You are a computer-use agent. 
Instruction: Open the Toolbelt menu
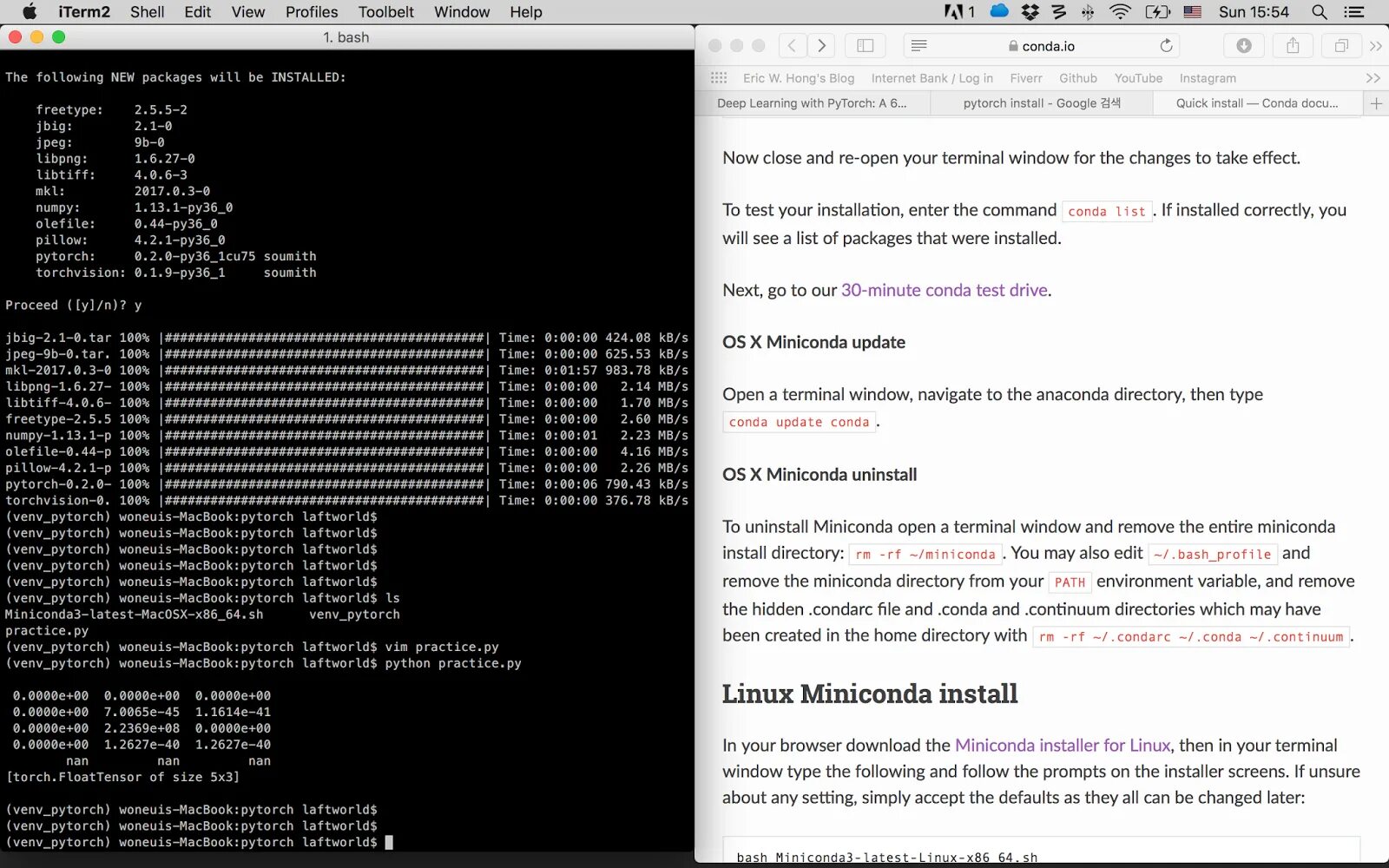[386, 12]
